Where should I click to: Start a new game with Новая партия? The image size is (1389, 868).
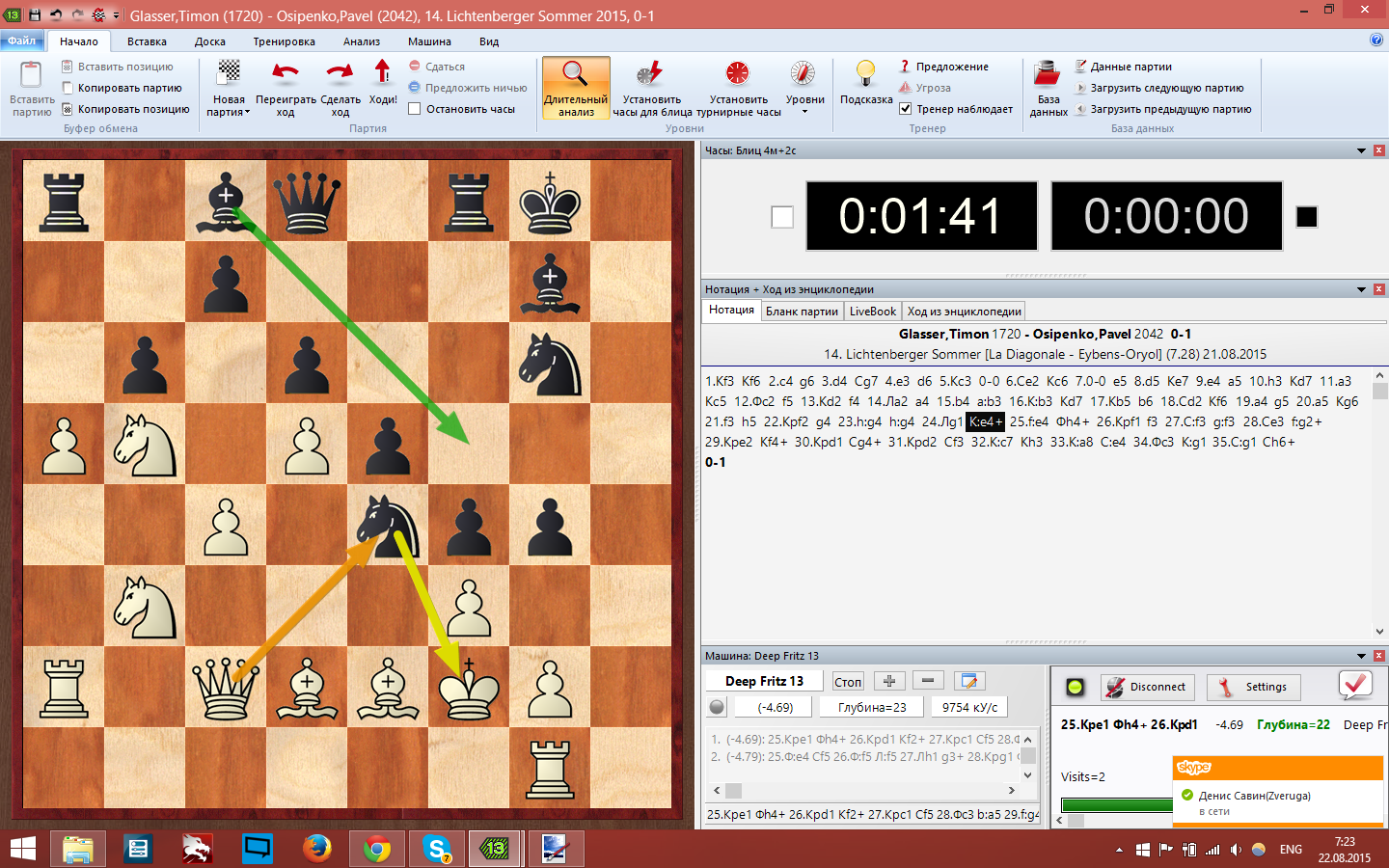tap(229, 88)
